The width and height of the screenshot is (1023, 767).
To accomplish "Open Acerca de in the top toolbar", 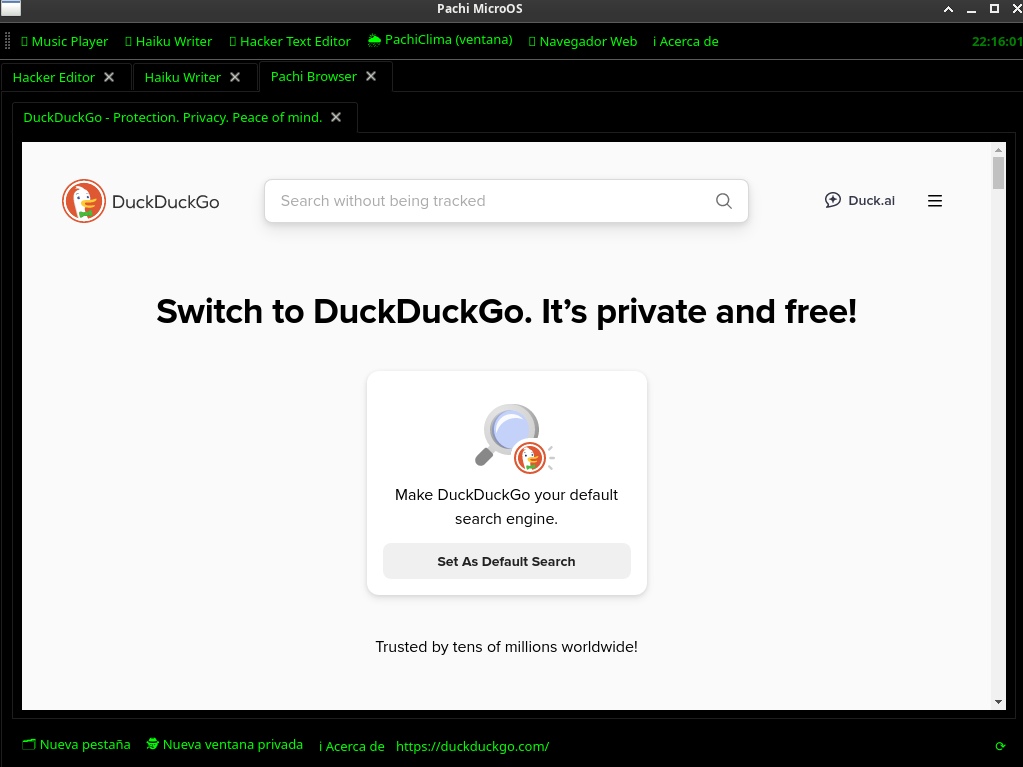I will 686,41.
